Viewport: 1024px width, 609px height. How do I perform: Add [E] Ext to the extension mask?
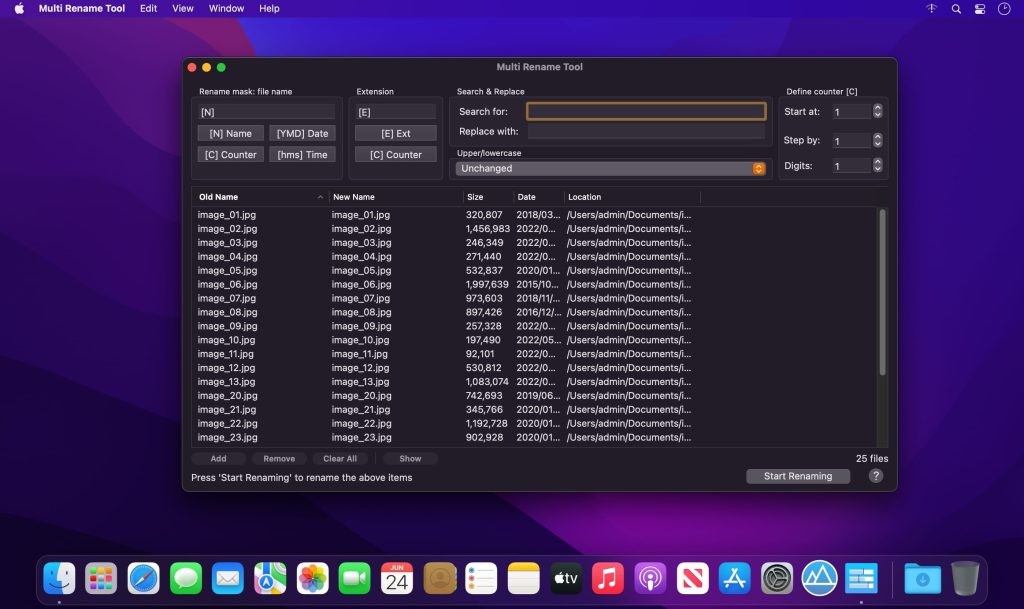point(395,132)
